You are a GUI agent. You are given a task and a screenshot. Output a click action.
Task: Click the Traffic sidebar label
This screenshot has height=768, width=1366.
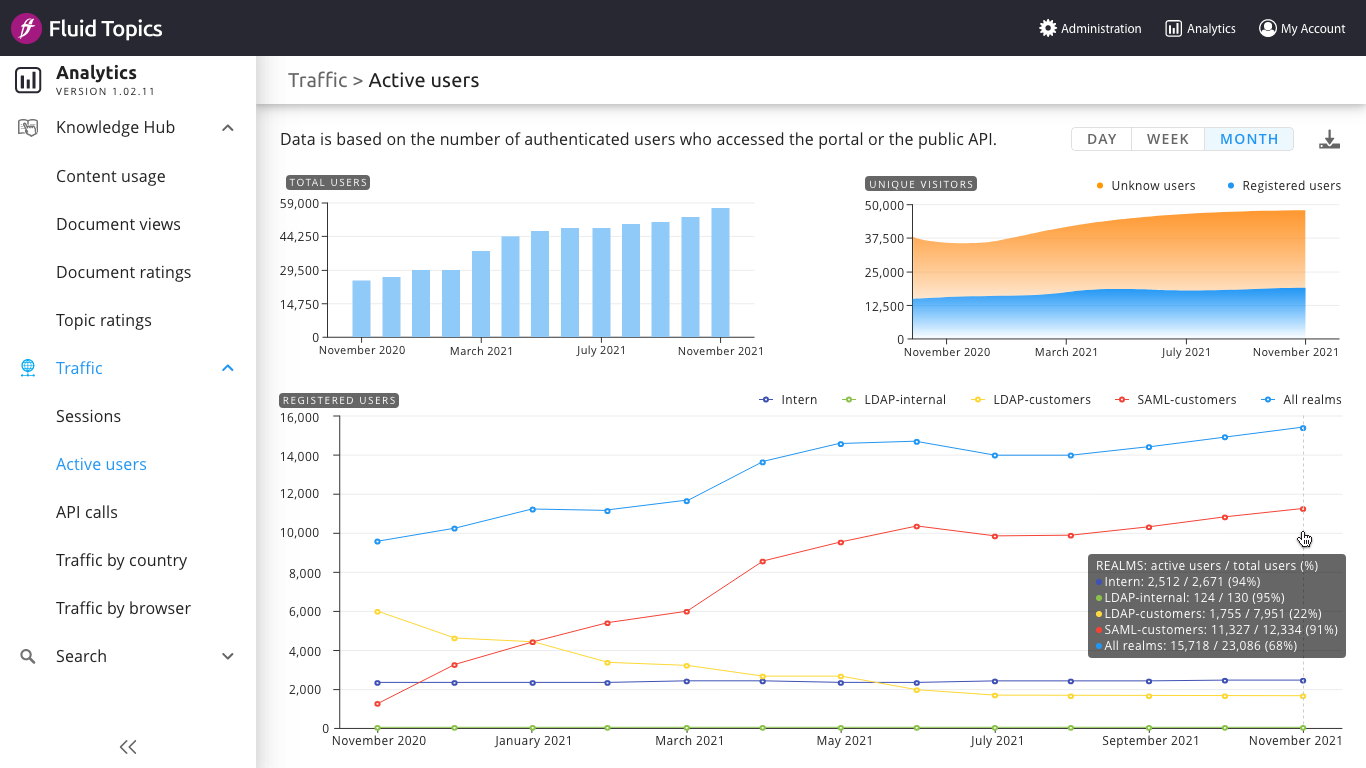(79, 368)
